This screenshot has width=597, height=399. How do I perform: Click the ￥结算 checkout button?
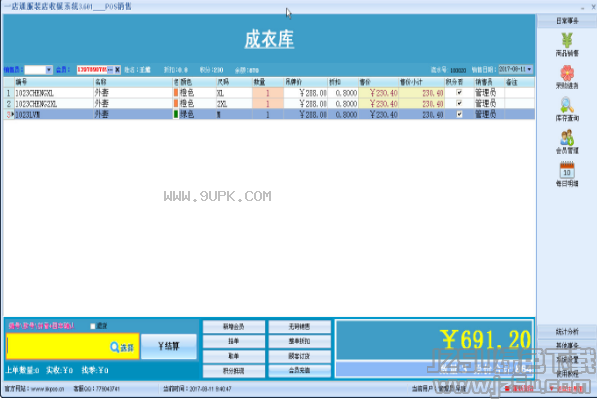[x=169, y=346]
